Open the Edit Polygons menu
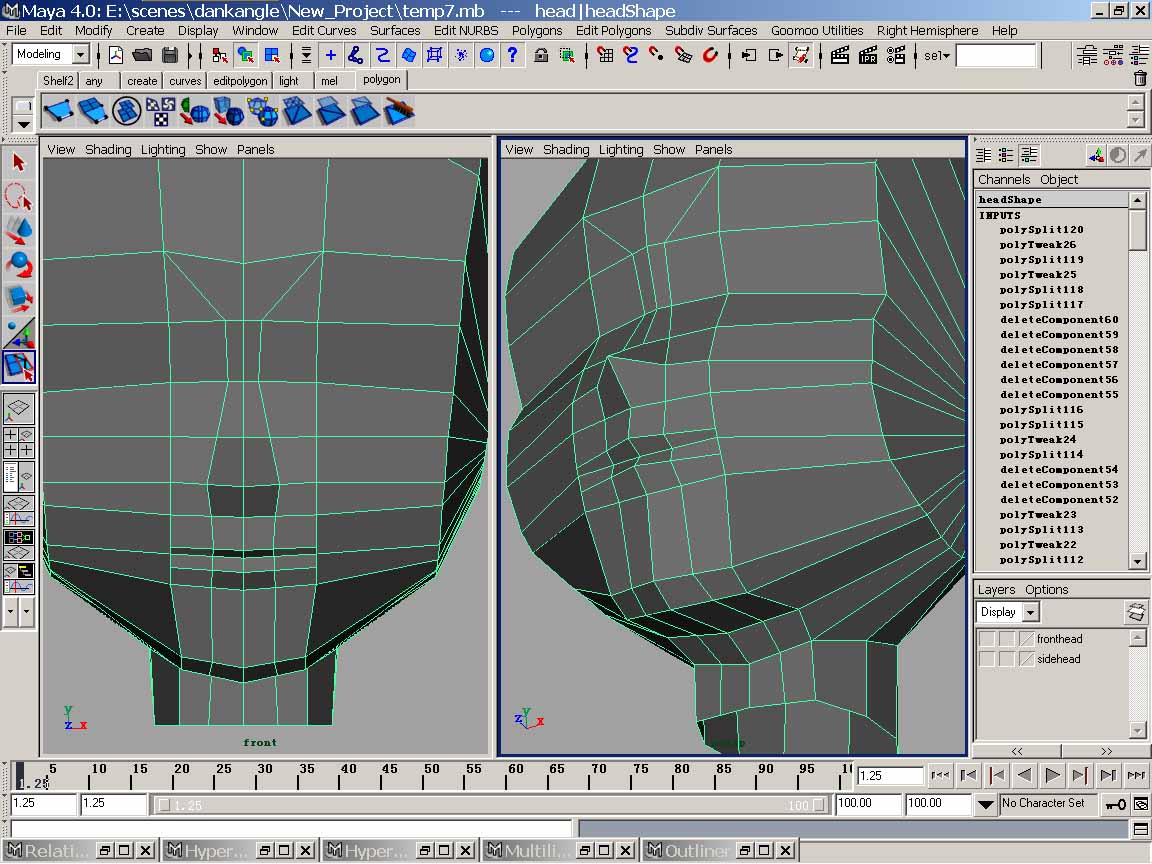1152x864 pixels. point(613,30)
